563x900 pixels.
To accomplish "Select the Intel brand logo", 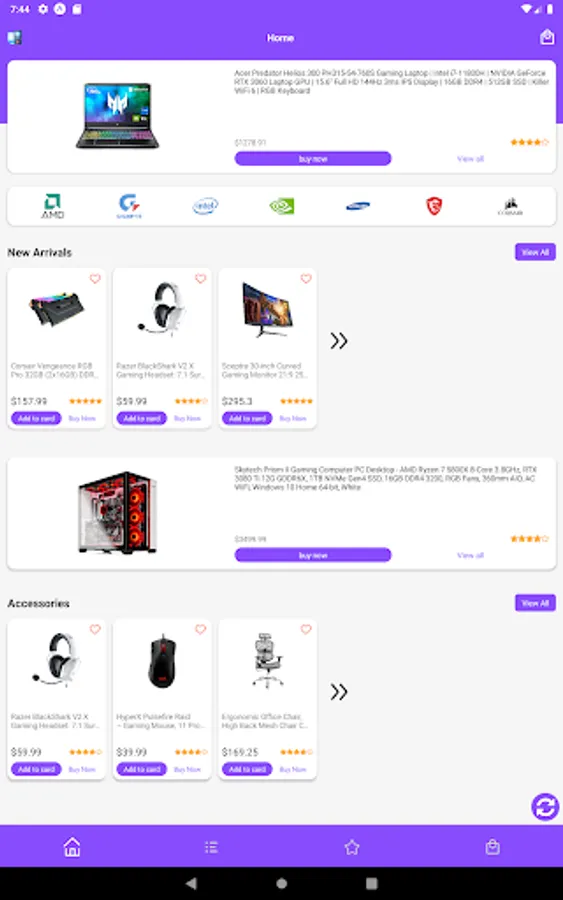I will [x=205, y=205].
